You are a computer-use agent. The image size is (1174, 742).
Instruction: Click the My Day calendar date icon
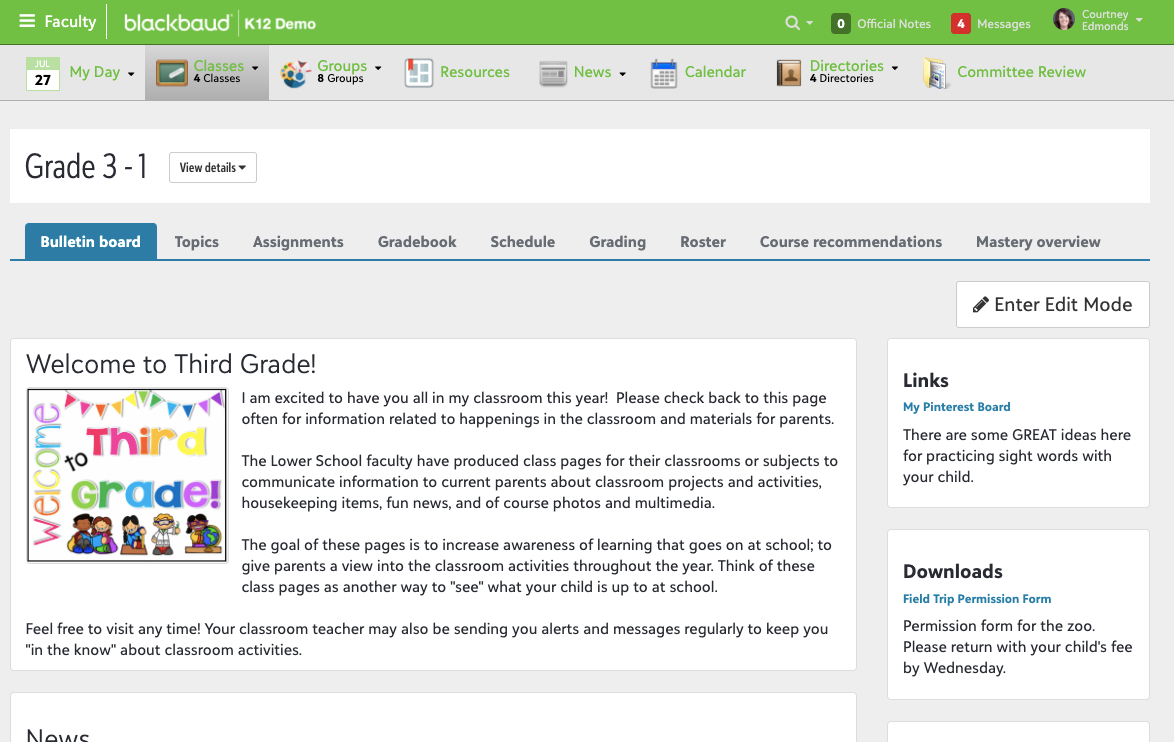coord(42,71)
